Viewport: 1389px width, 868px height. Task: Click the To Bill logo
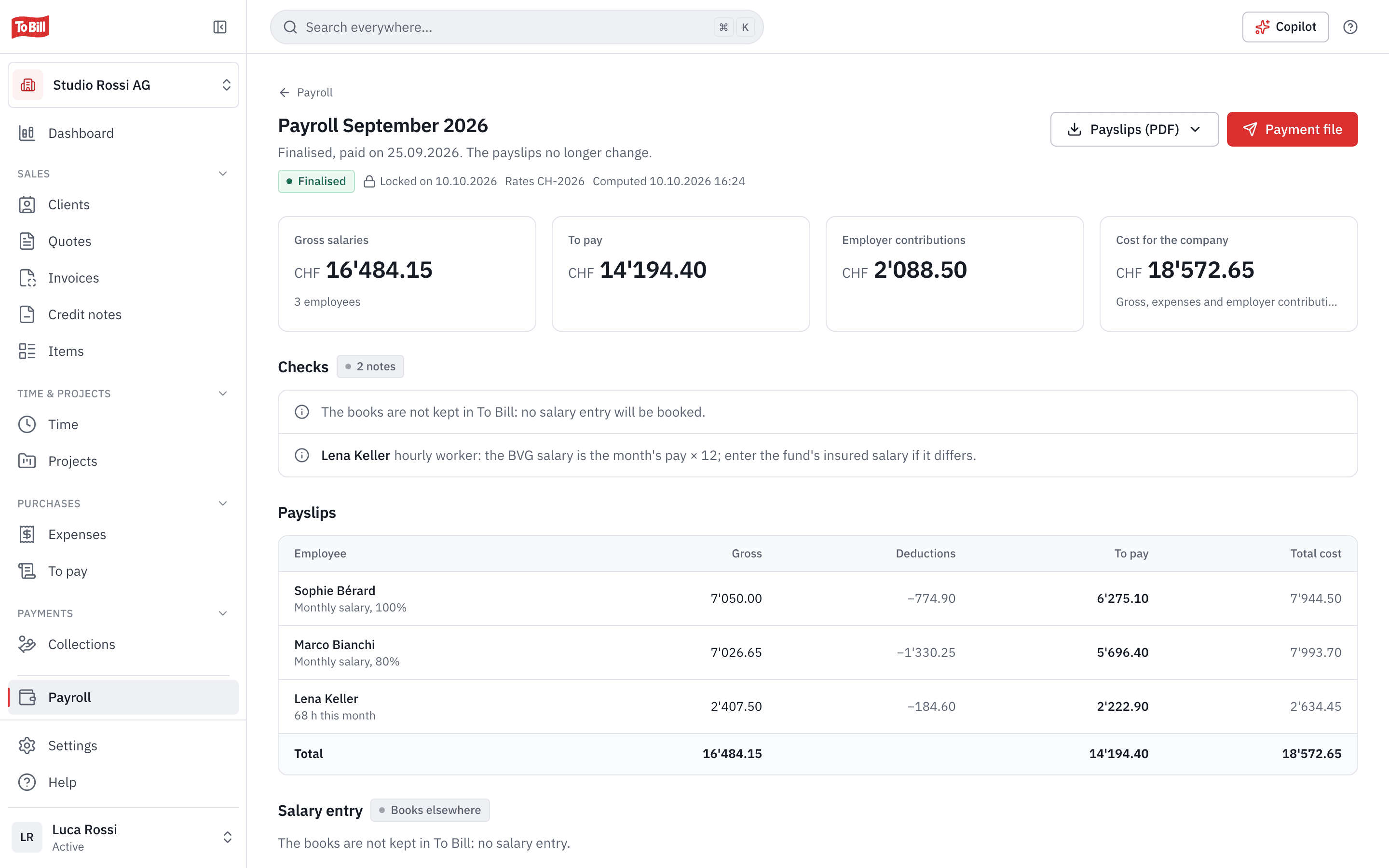coord(30,27)
